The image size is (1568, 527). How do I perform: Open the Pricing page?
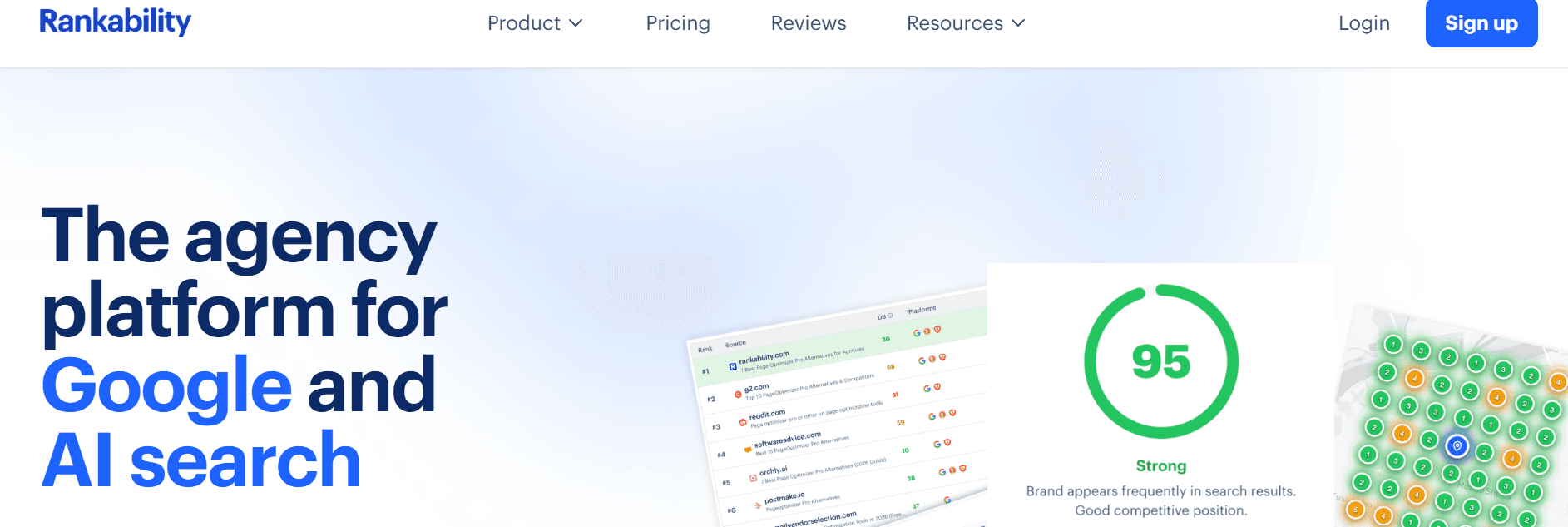coord(678,23)
